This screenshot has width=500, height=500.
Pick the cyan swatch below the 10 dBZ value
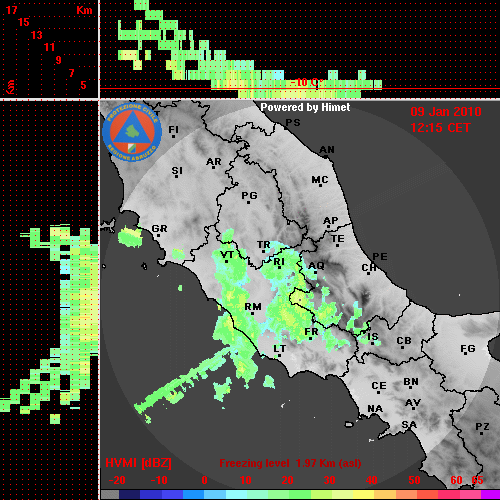(x=237, y=495)
